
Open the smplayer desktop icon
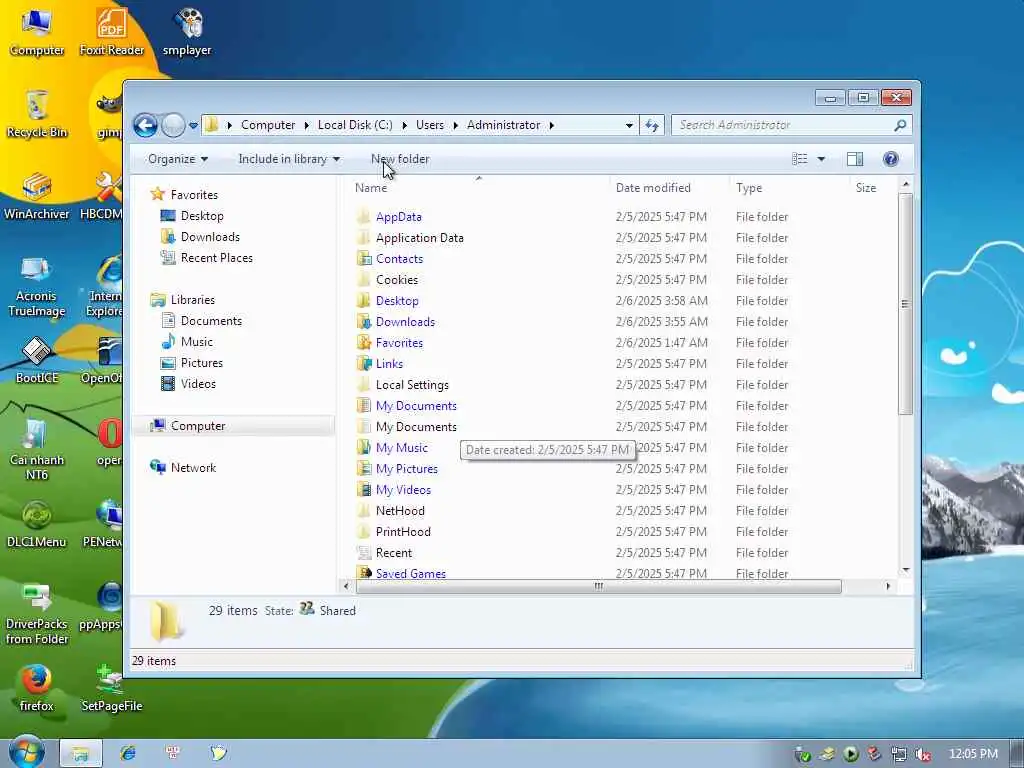click(x=187, y=32)
